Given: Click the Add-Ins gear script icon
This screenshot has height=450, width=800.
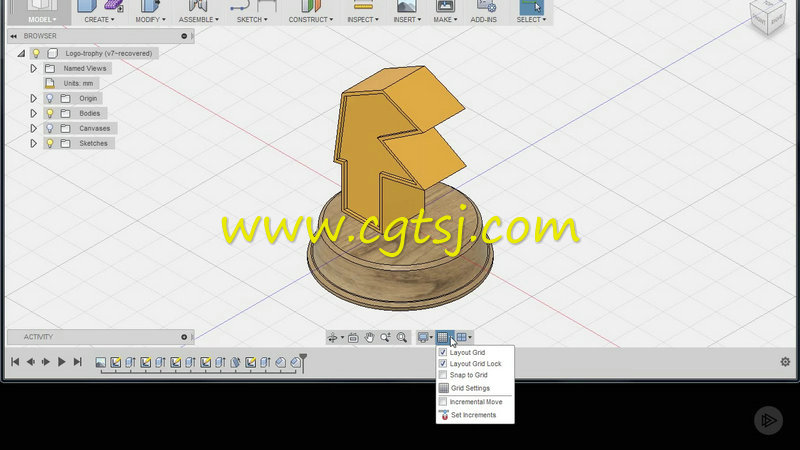Looking at the screenshot, I should (486, 6).
